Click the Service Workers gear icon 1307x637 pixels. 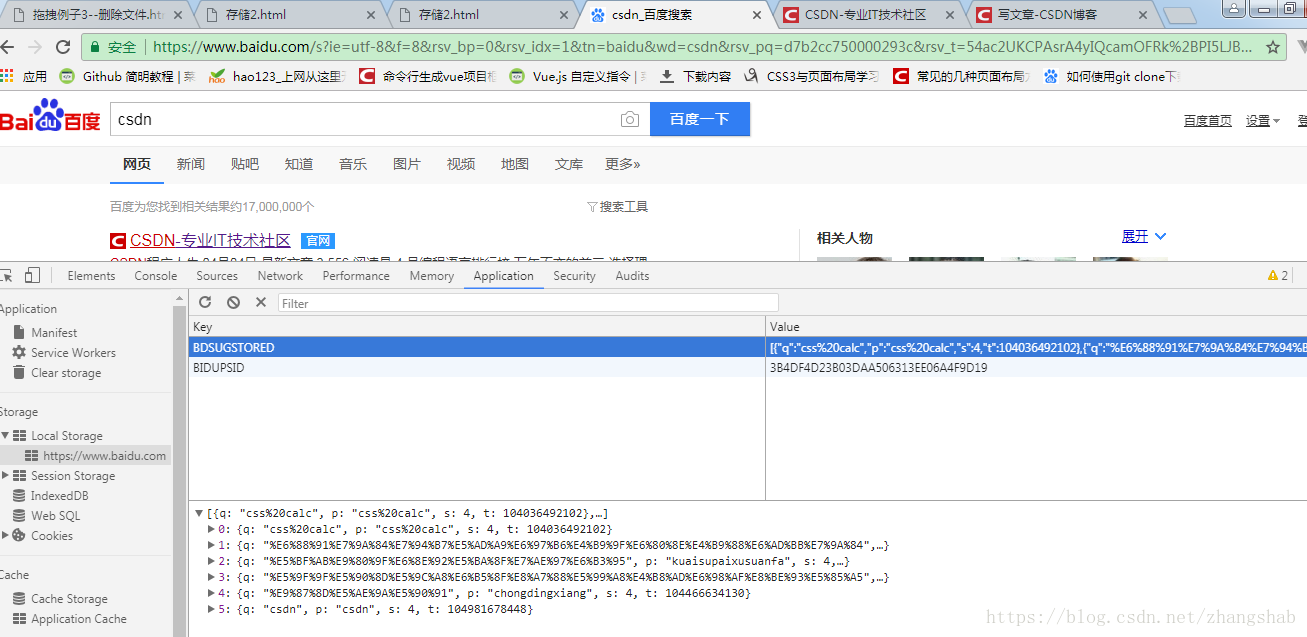(x=19, y=352)
